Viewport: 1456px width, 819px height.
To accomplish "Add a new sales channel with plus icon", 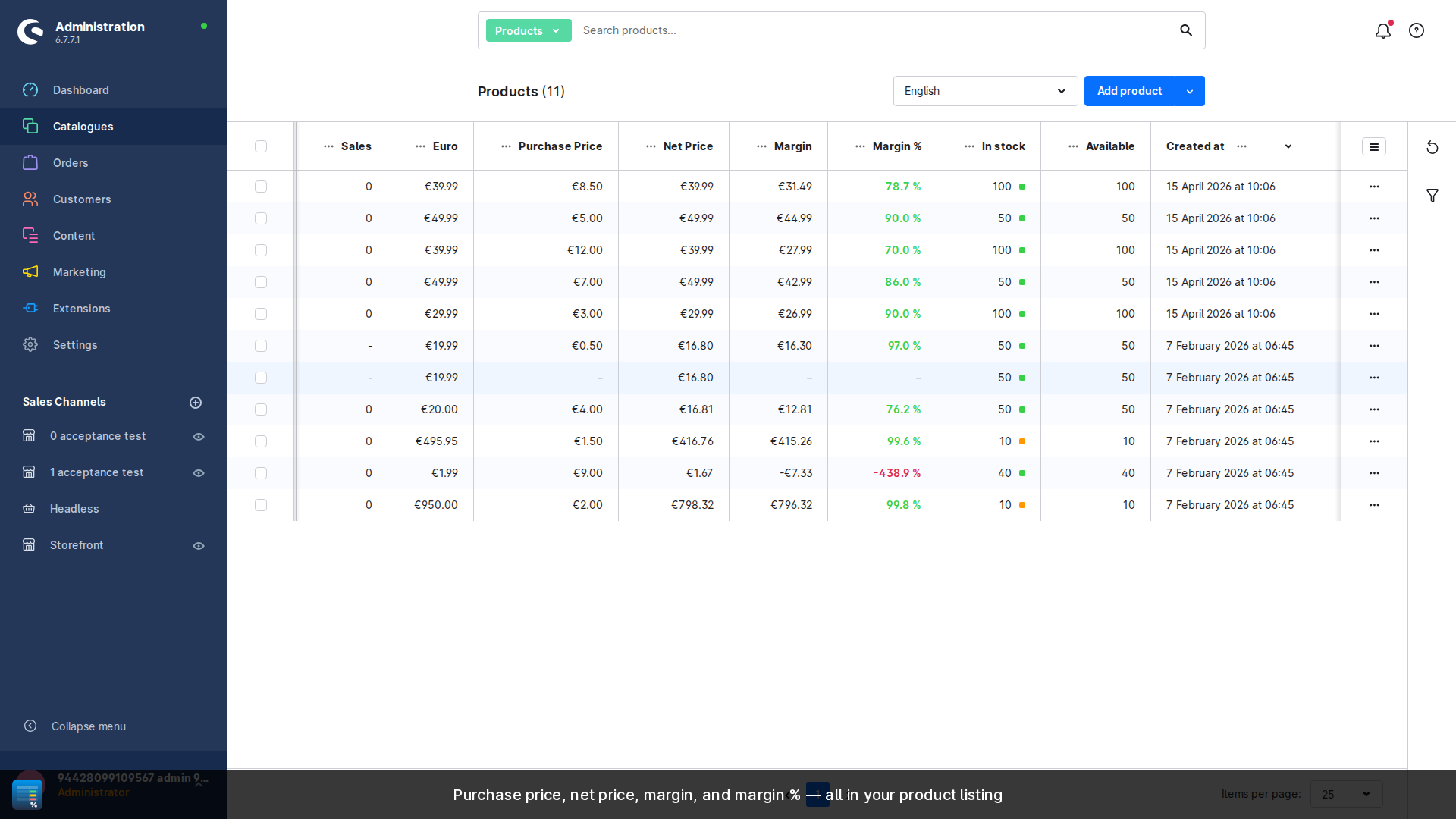I will click(x=196, y=403).
